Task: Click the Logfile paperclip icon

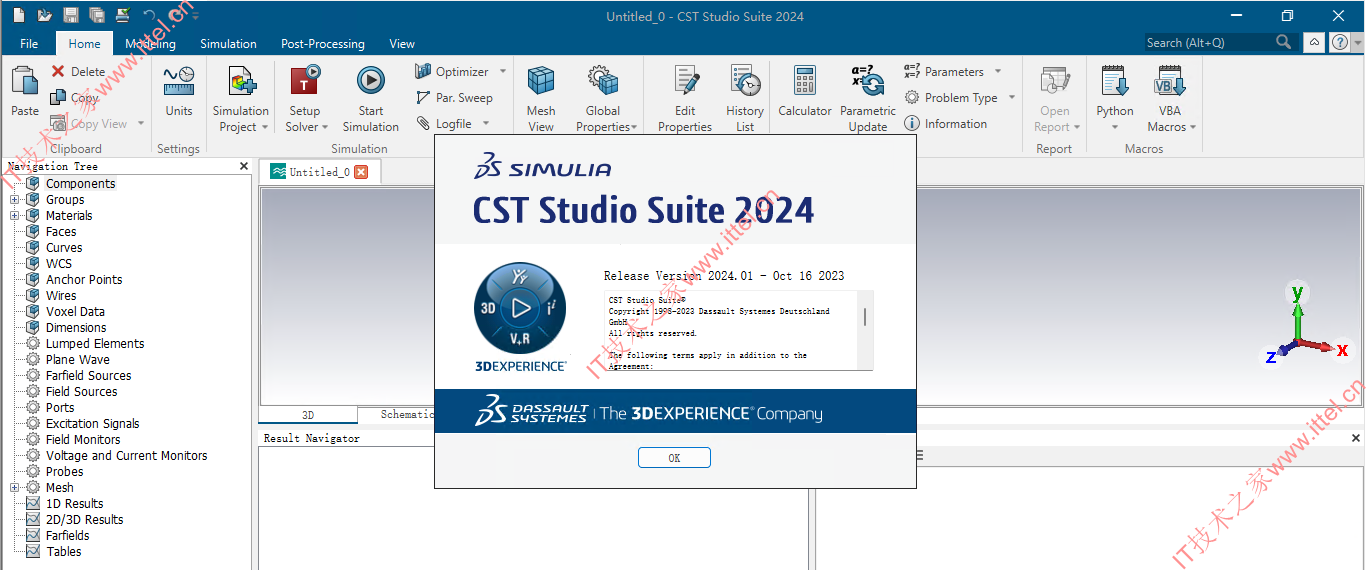Action: (423, 124)
